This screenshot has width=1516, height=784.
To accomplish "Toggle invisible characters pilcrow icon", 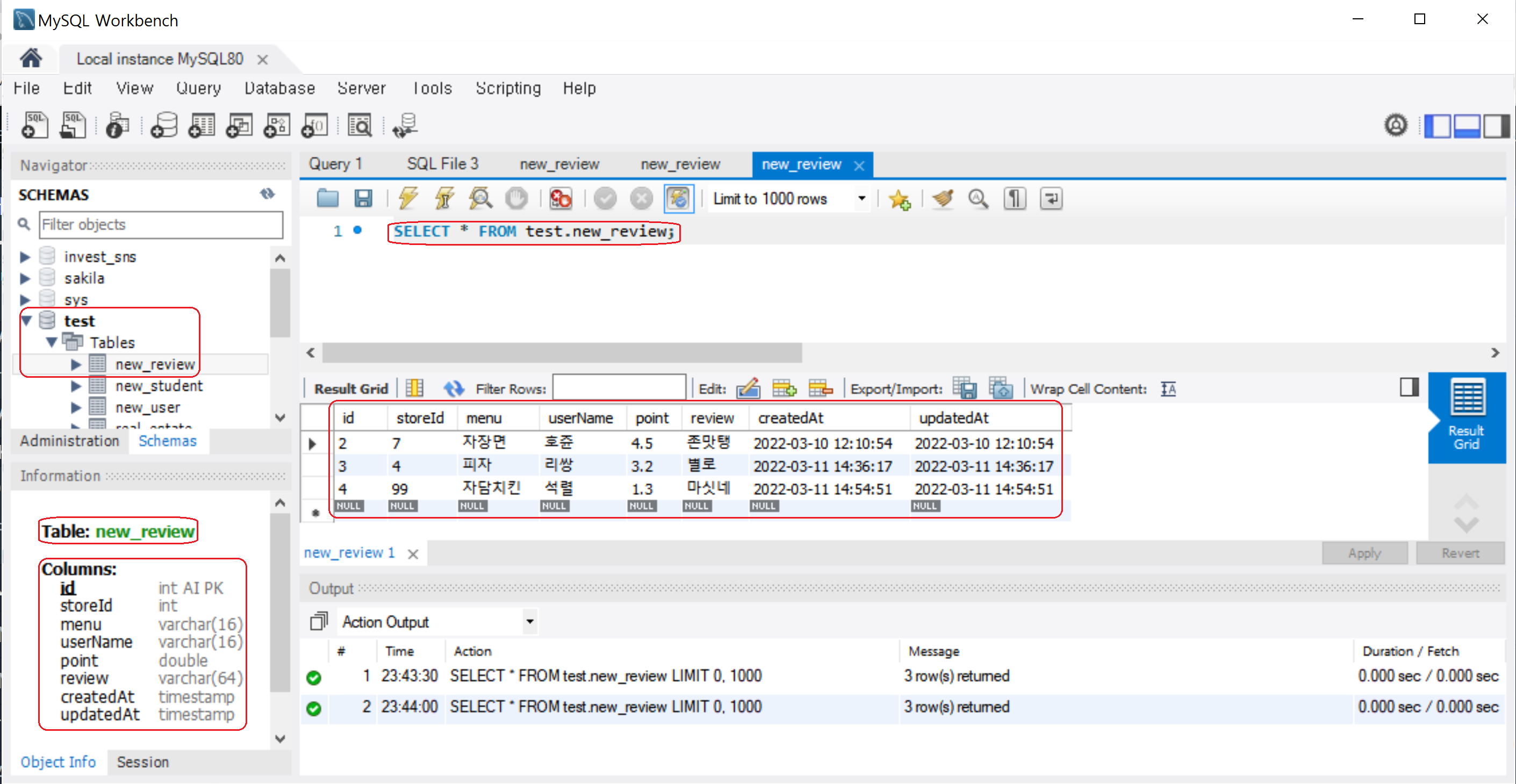I will [1015, 198].
